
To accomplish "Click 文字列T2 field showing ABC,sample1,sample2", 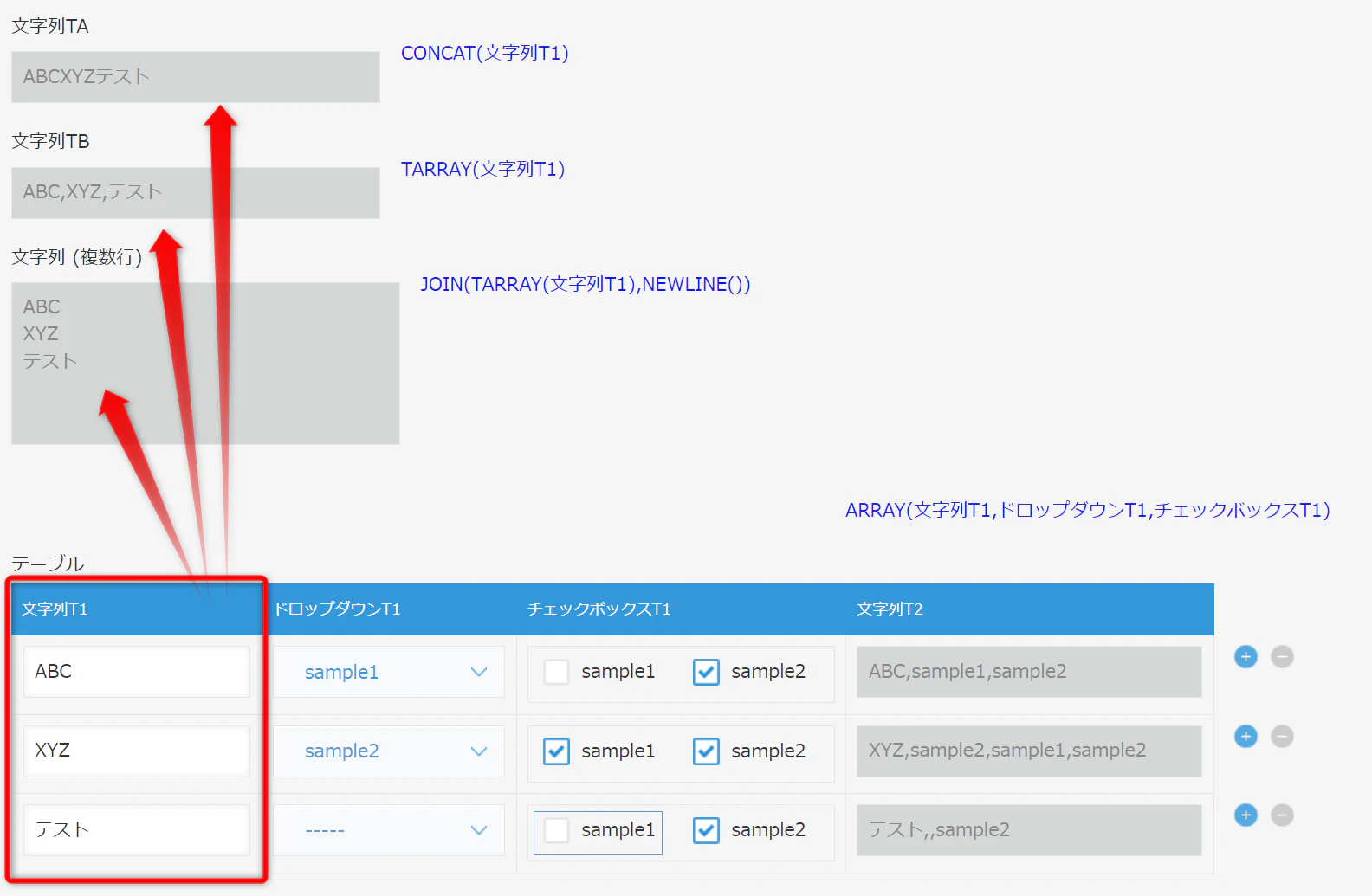I will click(x=1029, y=672).
